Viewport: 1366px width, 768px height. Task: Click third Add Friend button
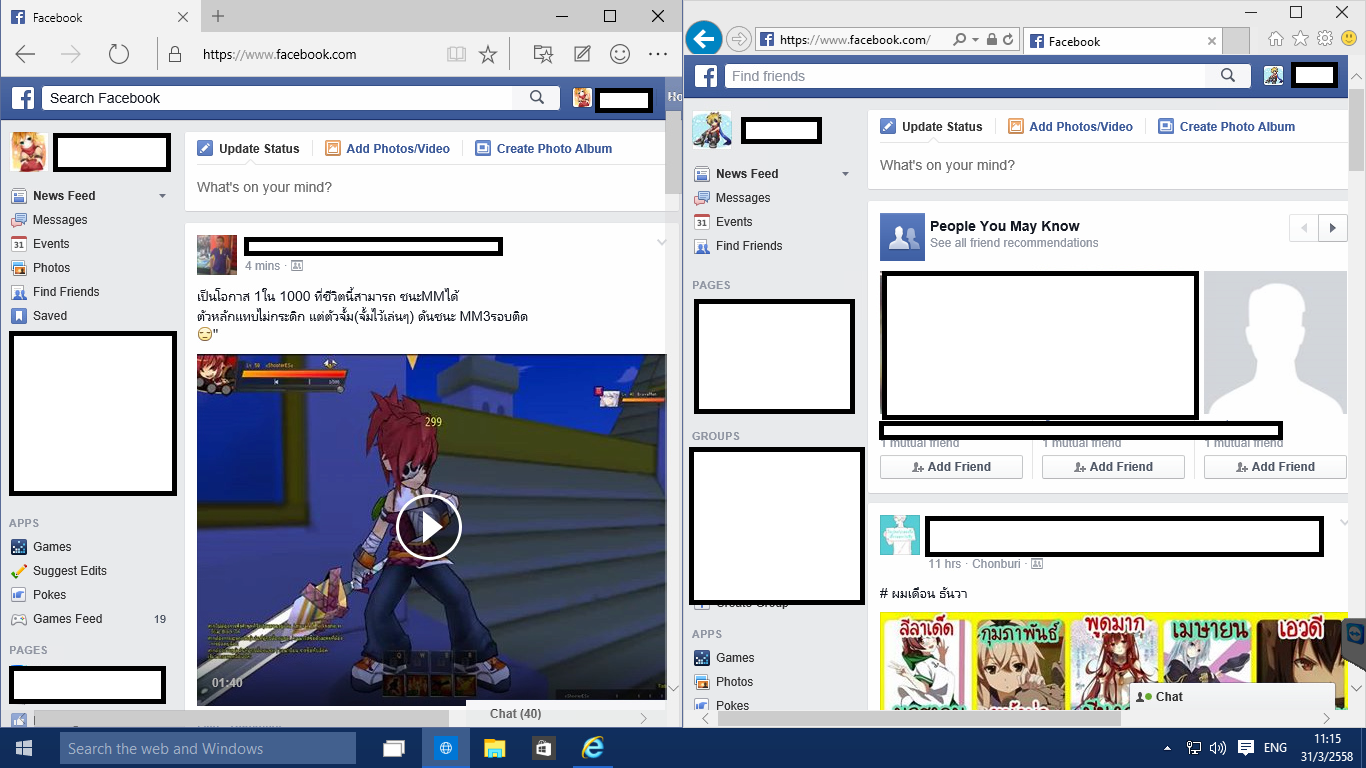coord(1275,467)
